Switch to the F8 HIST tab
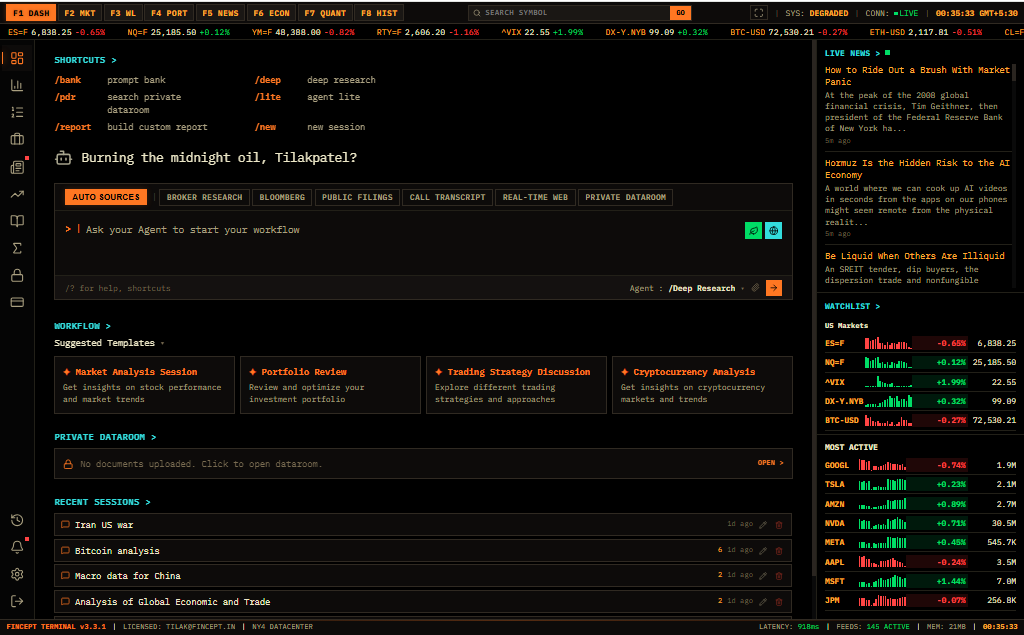Screen dimensions: 1024x635 [x=379, y=13]
